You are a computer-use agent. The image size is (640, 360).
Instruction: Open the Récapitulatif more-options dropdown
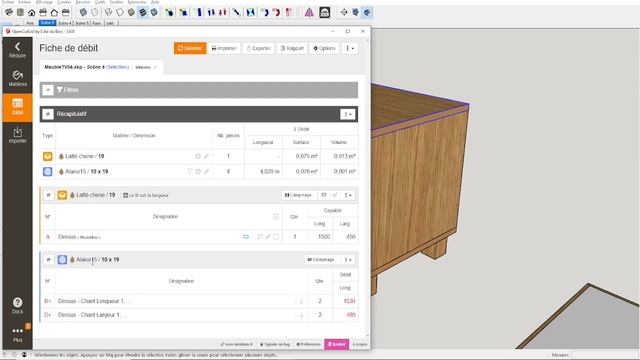point(348,114)
